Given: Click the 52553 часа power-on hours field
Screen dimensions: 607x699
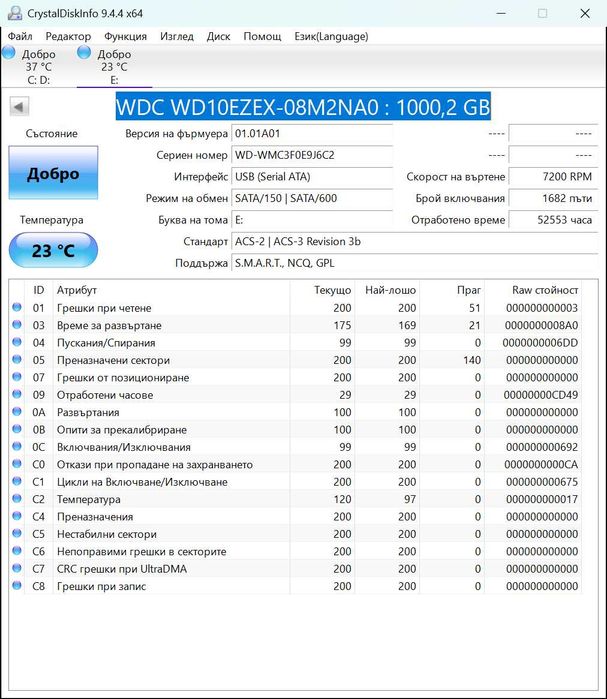Looking at the screenshot, I should [x=553, y=220].
